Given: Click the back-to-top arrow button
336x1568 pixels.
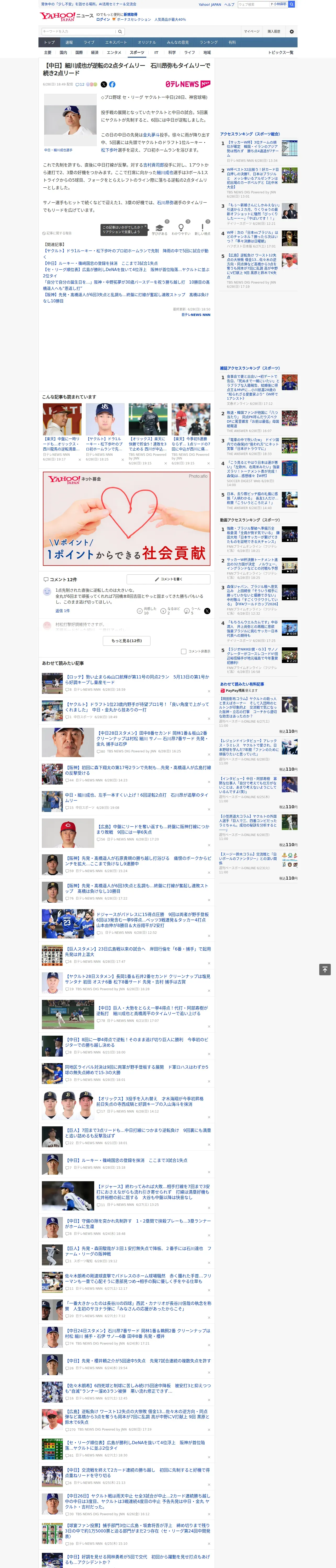Looking at the screenshot, I should pyautogui.click(x=325, y=970).
